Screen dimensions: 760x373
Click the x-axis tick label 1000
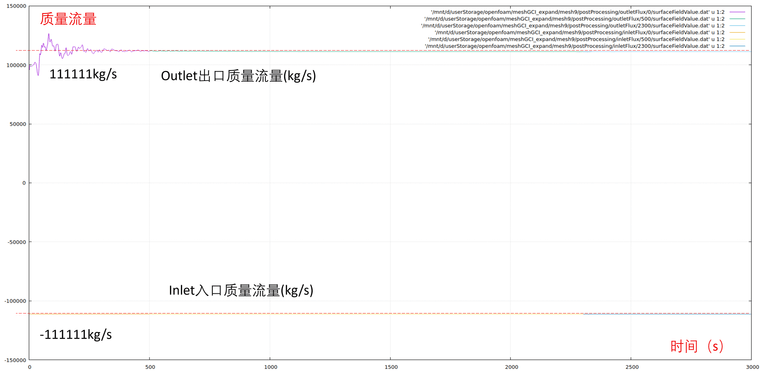point(270,367)
